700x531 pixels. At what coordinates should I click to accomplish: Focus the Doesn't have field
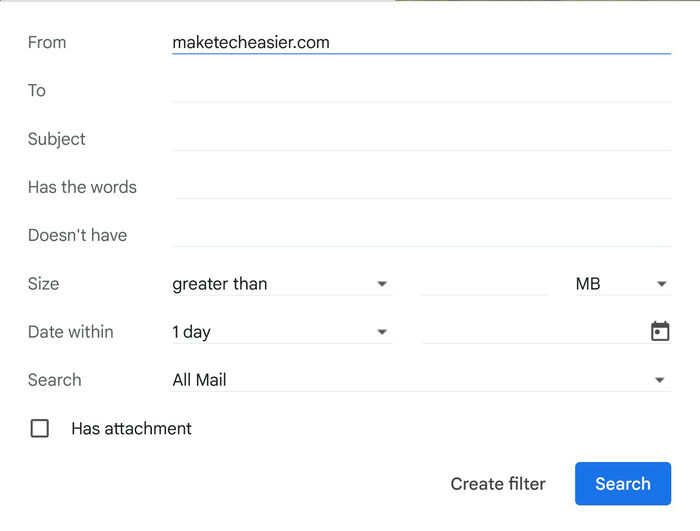(421, 235)
